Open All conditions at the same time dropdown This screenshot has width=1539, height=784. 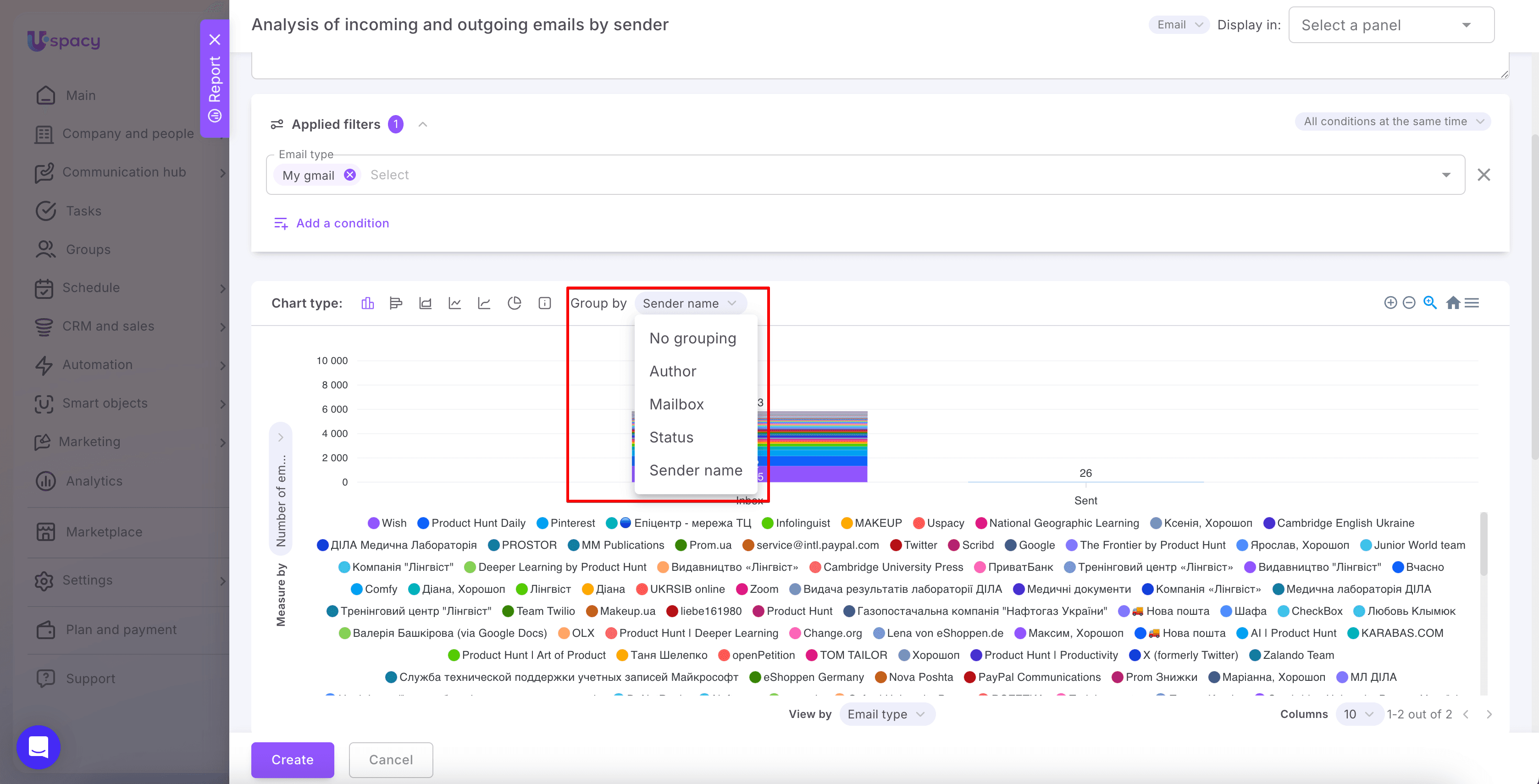(x=1393, y=121)
